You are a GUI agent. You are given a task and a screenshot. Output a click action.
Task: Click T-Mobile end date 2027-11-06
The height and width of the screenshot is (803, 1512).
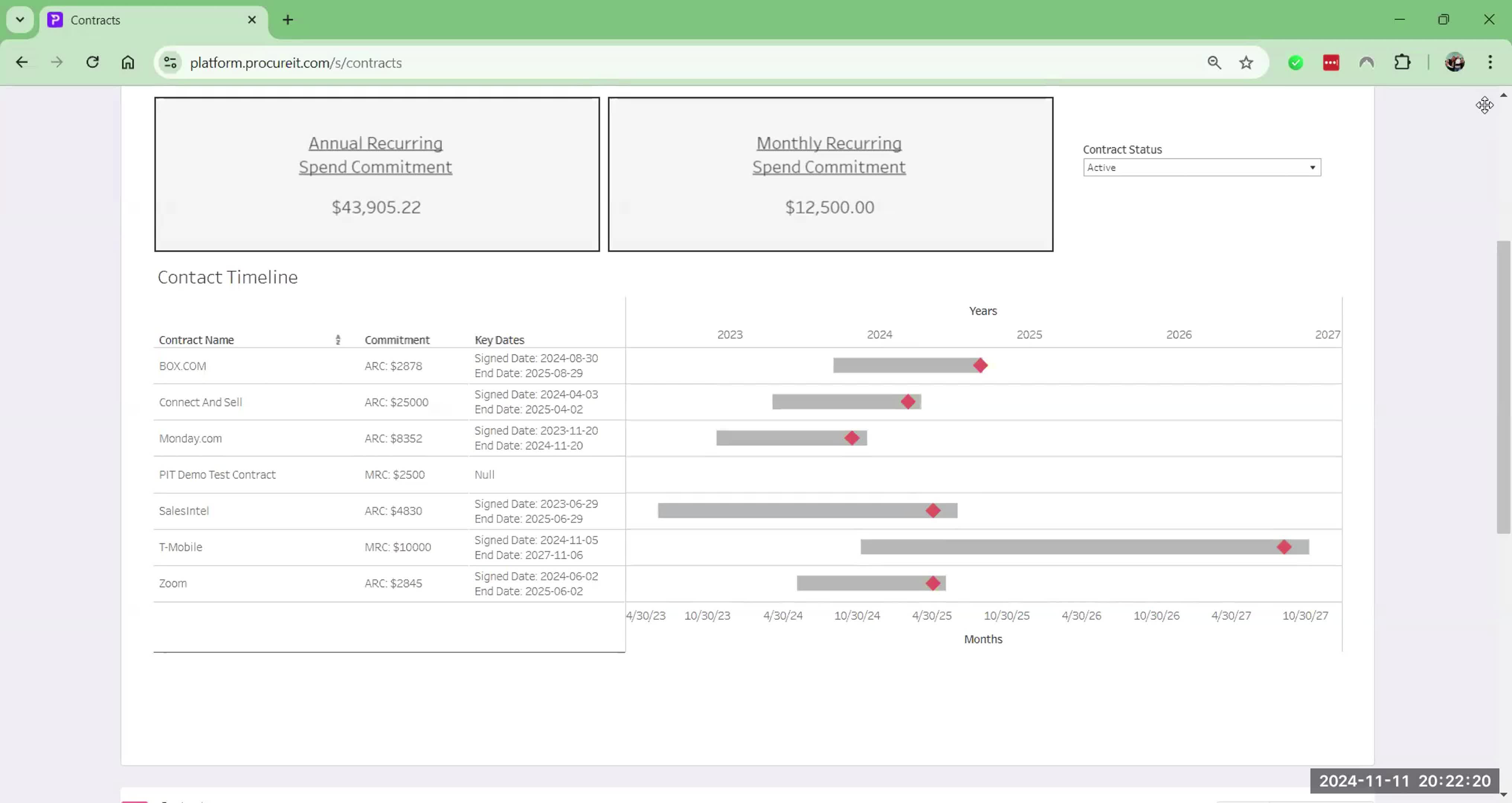tap(528, 555)
